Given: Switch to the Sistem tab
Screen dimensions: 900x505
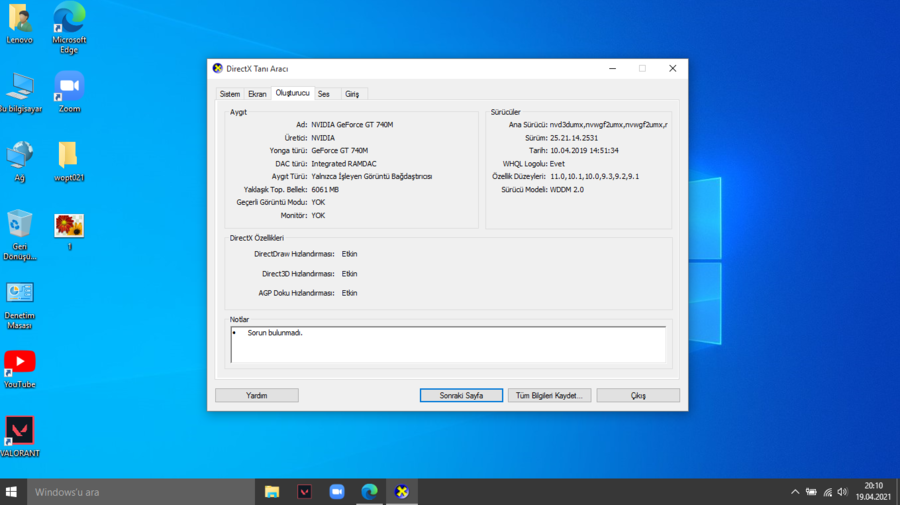Looking at the screenshot, I should [x=230, y=94].
